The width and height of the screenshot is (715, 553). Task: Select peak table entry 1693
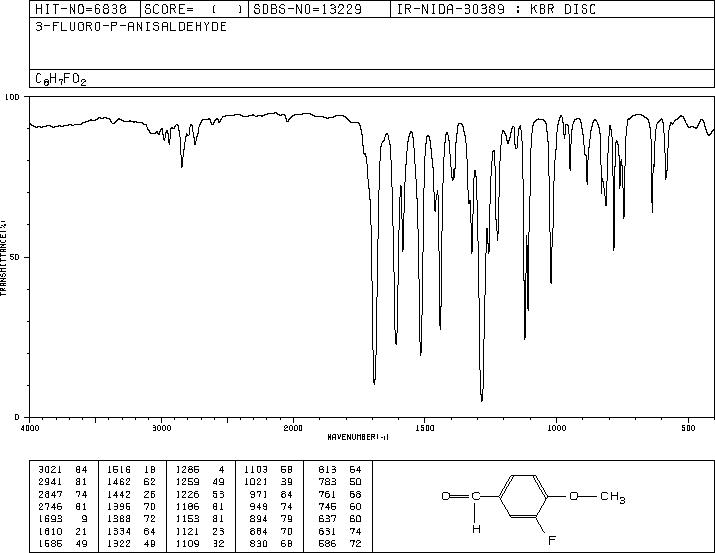tap(50, 519)
